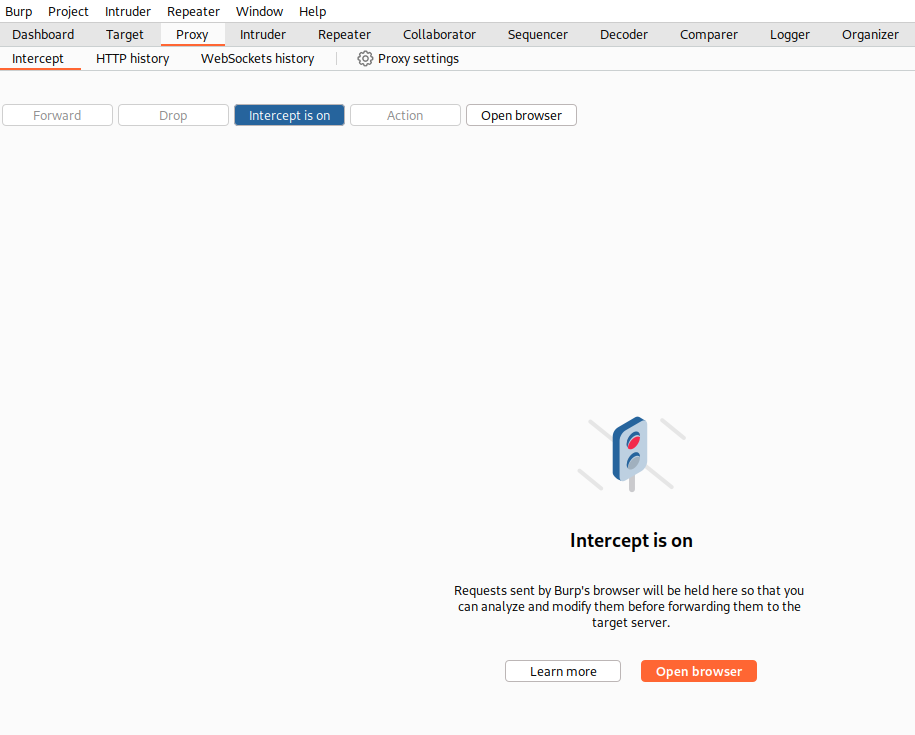Switch to the Decoder tab
915x735 pixels.
[x=624, y=35]
